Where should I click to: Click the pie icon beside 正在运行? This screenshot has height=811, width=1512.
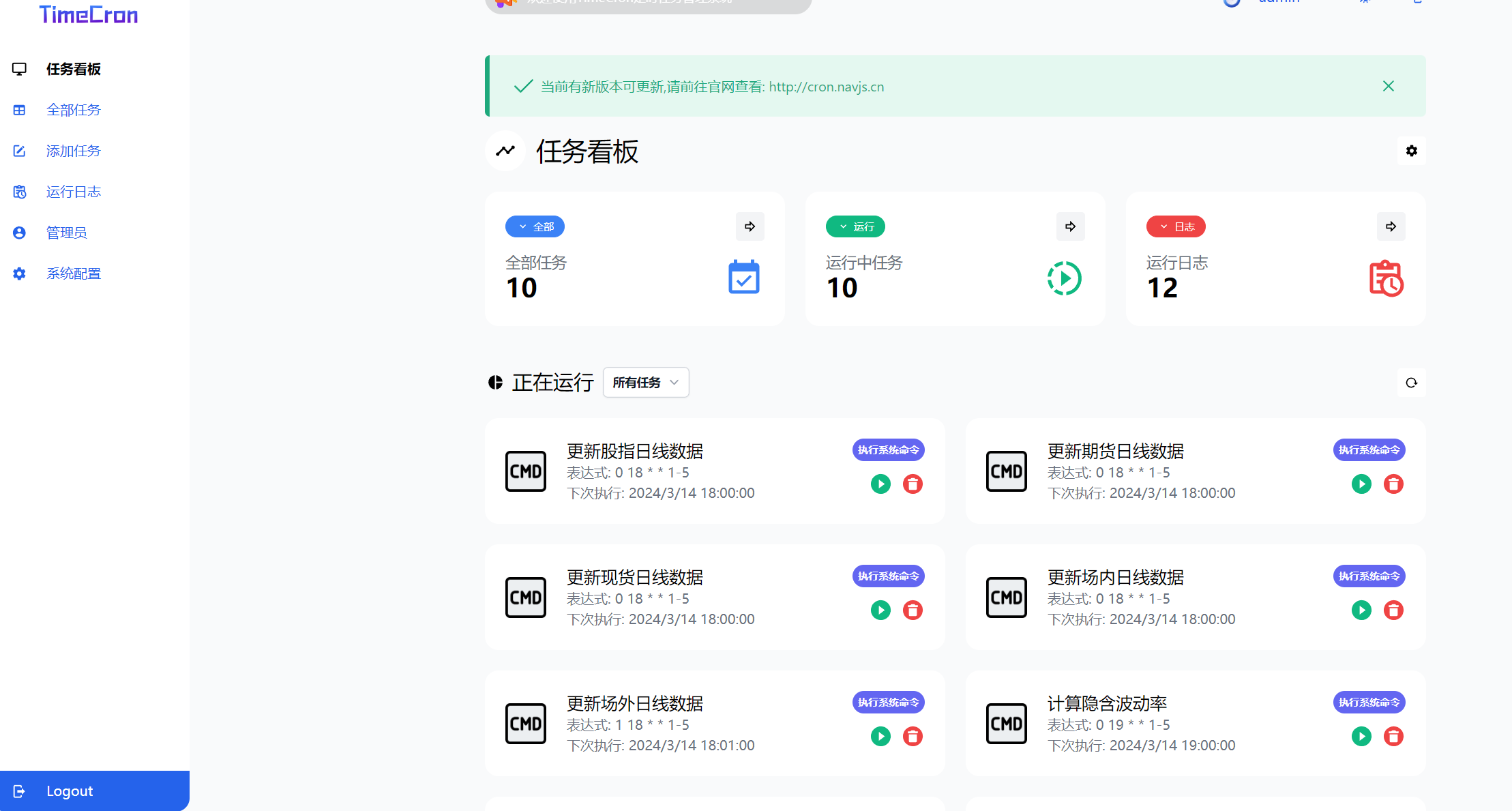[496, 382]
